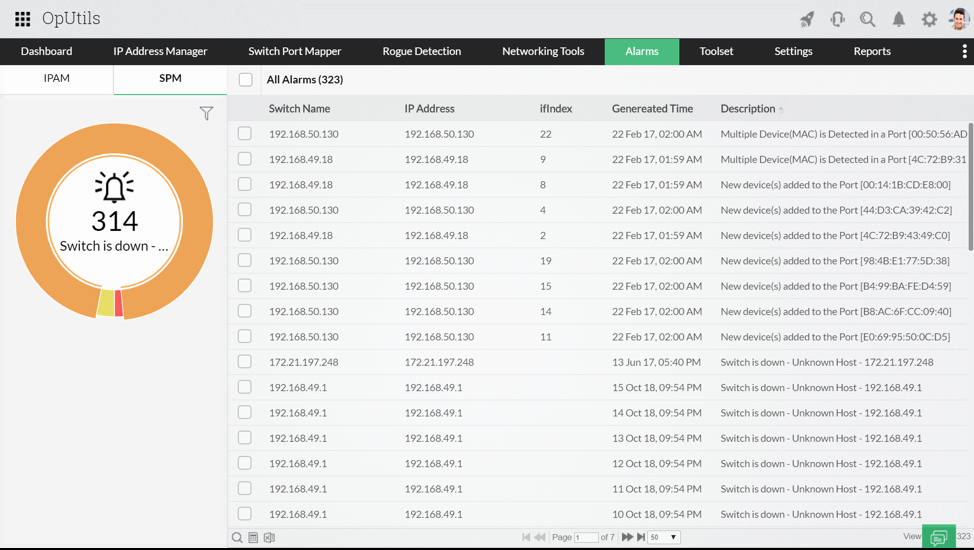Click the '13 Jun 17, 05:40 PM' time cell
The height and width of the screenshot is (550, 974).
[656, 362]
